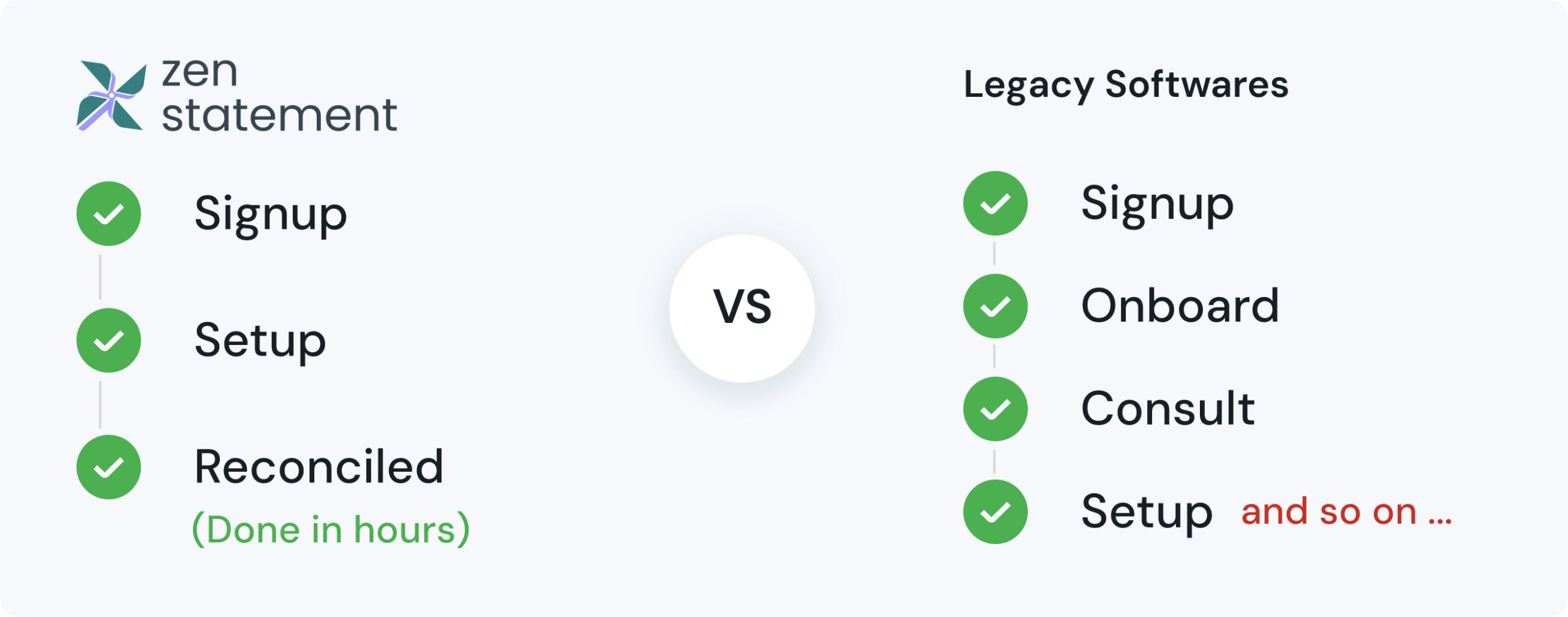This screenshot has height=617, width=1568.
Task: Select the VS circle badge
Action: click(x=742, y=308)
